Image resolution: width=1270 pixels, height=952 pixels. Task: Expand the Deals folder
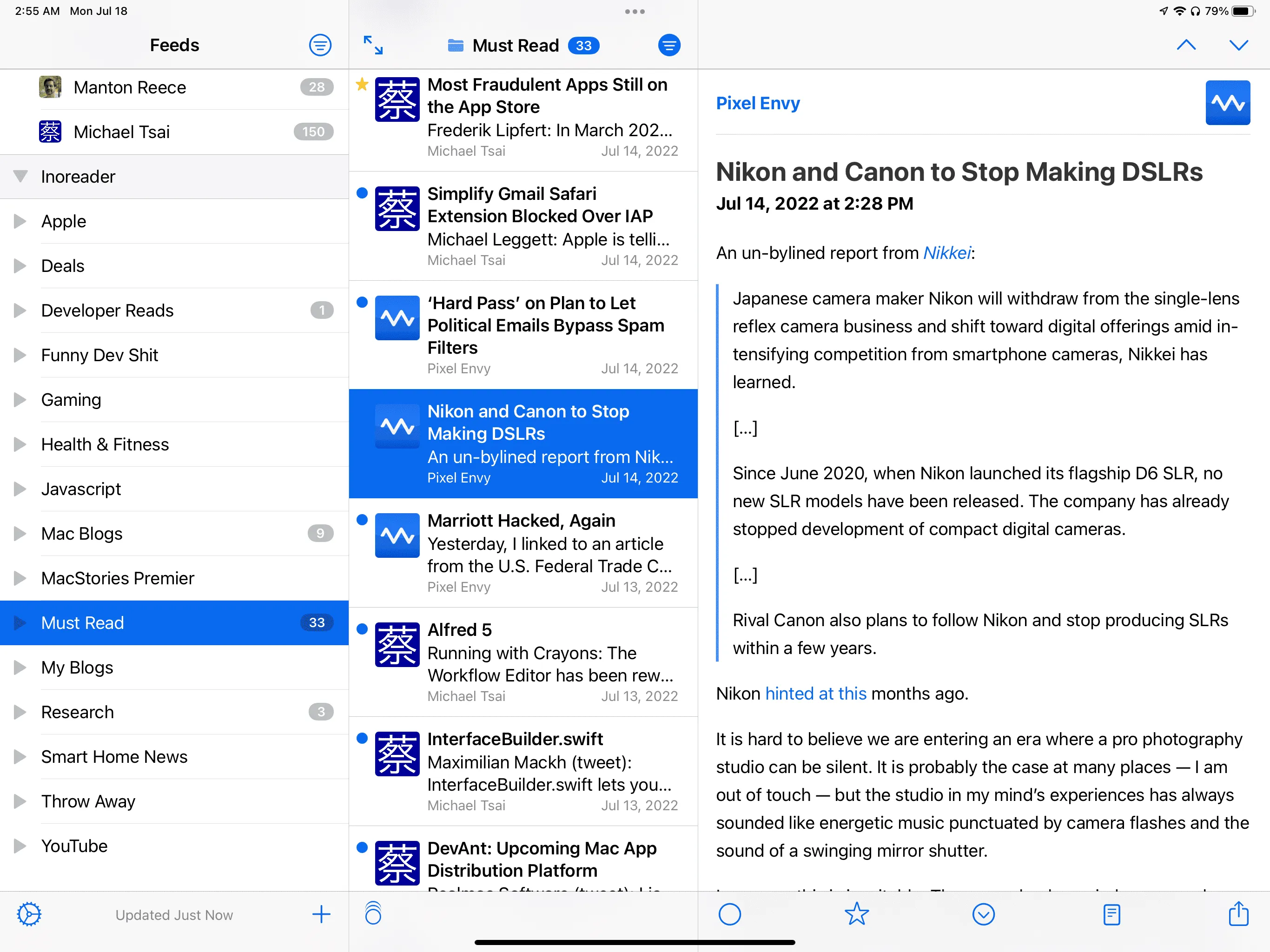tap(20, 265)
